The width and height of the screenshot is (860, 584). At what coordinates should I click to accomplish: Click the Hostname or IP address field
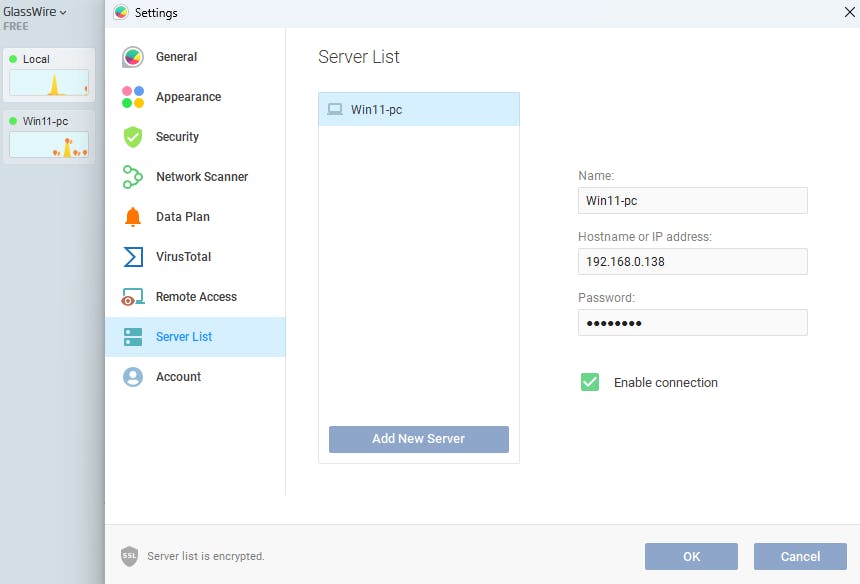(x=693, y=262)
